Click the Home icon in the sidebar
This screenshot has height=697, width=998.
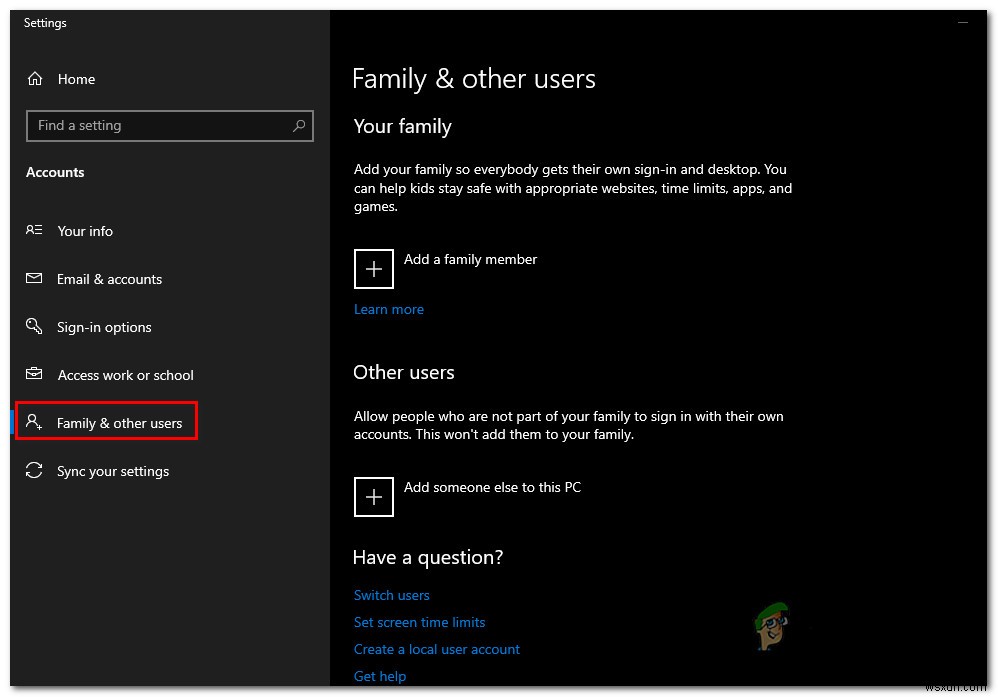tap(35, 79)
